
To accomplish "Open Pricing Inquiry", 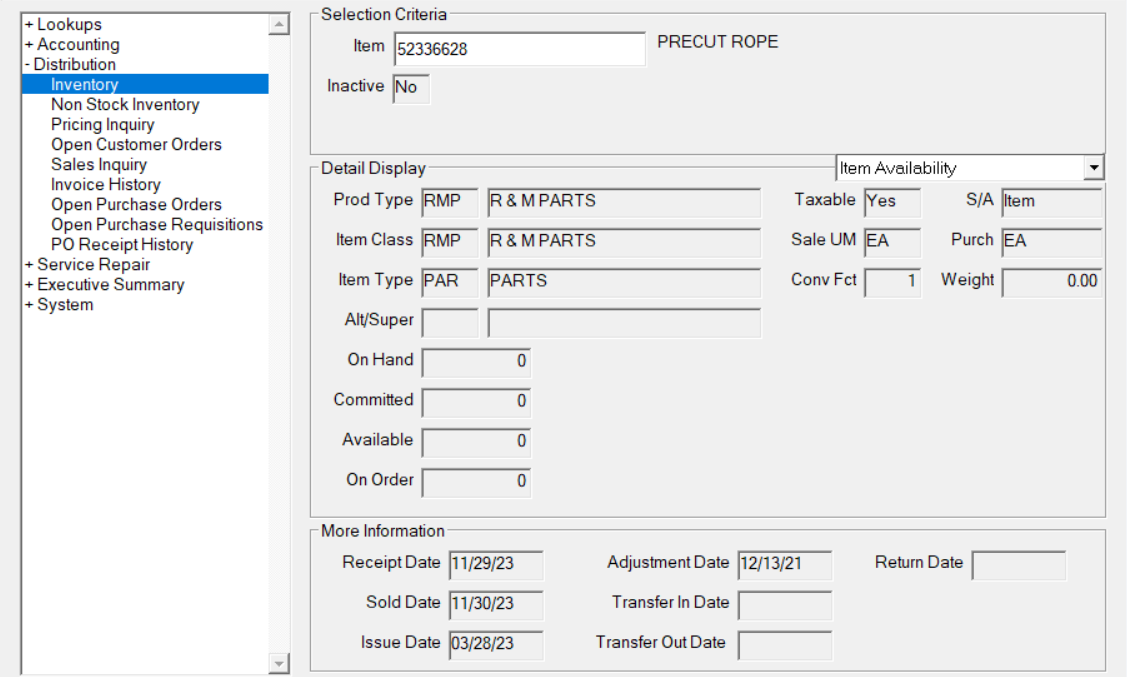I will 103,125.
